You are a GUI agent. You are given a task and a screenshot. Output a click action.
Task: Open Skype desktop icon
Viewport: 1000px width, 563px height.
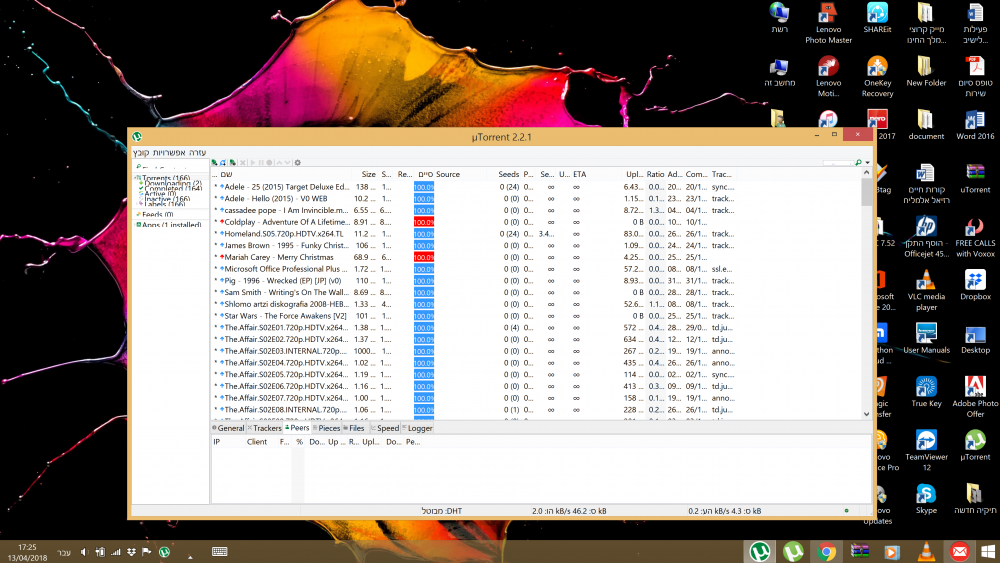(926, 499)
